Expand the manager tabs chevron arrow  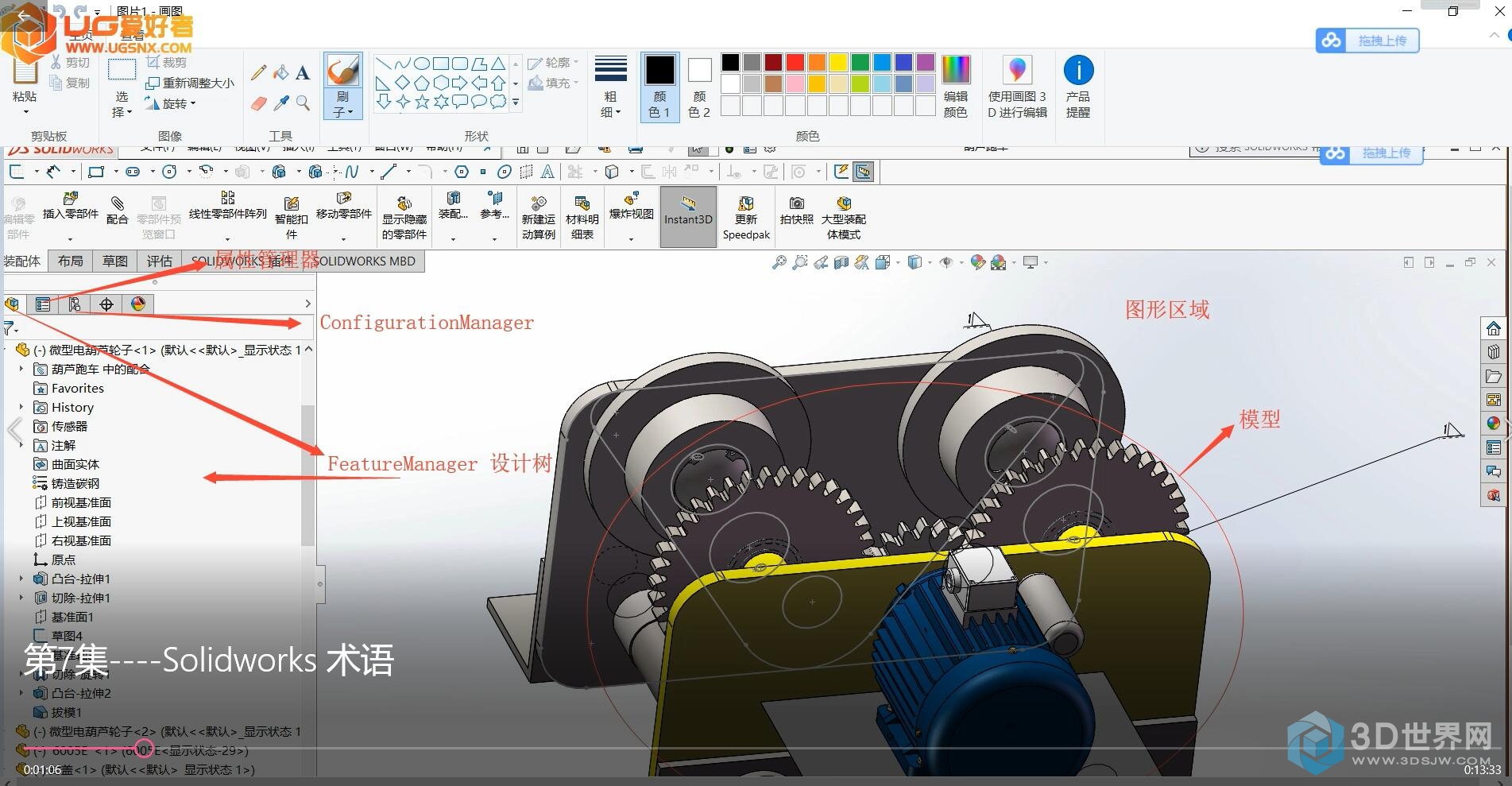(x=308, y=304)
